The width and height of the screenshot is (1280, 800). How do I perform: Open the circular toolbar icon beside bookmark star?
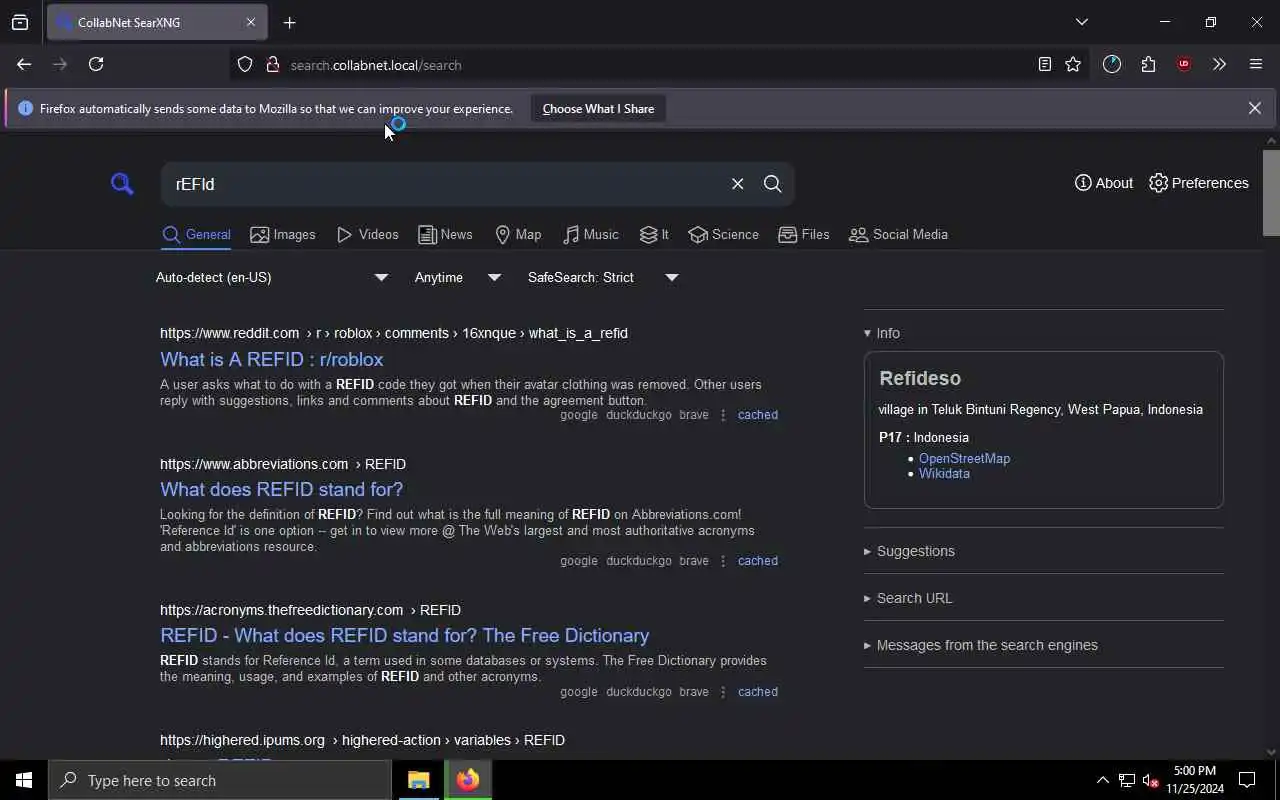(x=1112, y=64)
